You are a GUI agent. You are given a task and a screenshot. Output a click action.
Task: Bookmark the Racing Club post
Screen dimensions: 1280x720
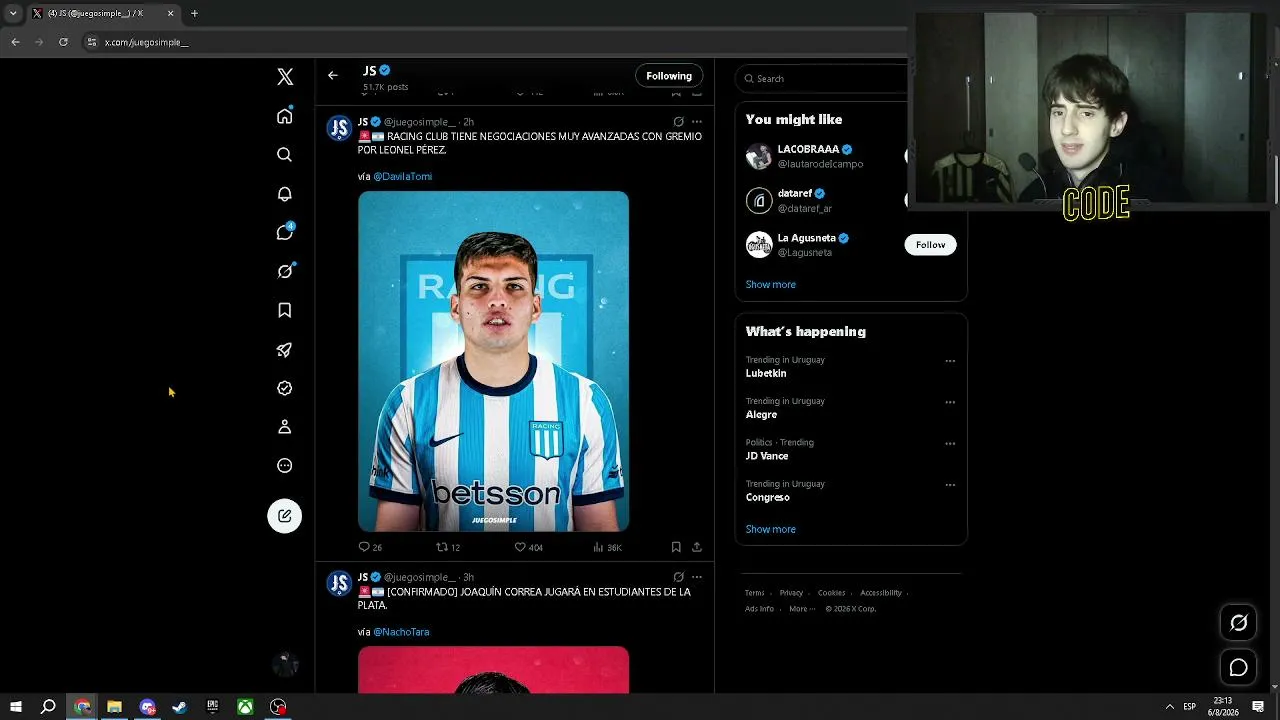676,547
